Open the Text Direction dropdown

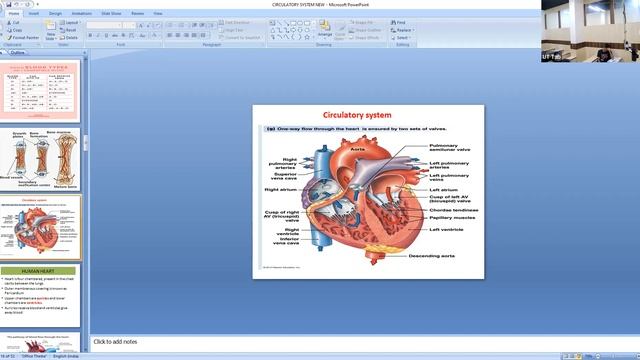click(x=236, y=23)
